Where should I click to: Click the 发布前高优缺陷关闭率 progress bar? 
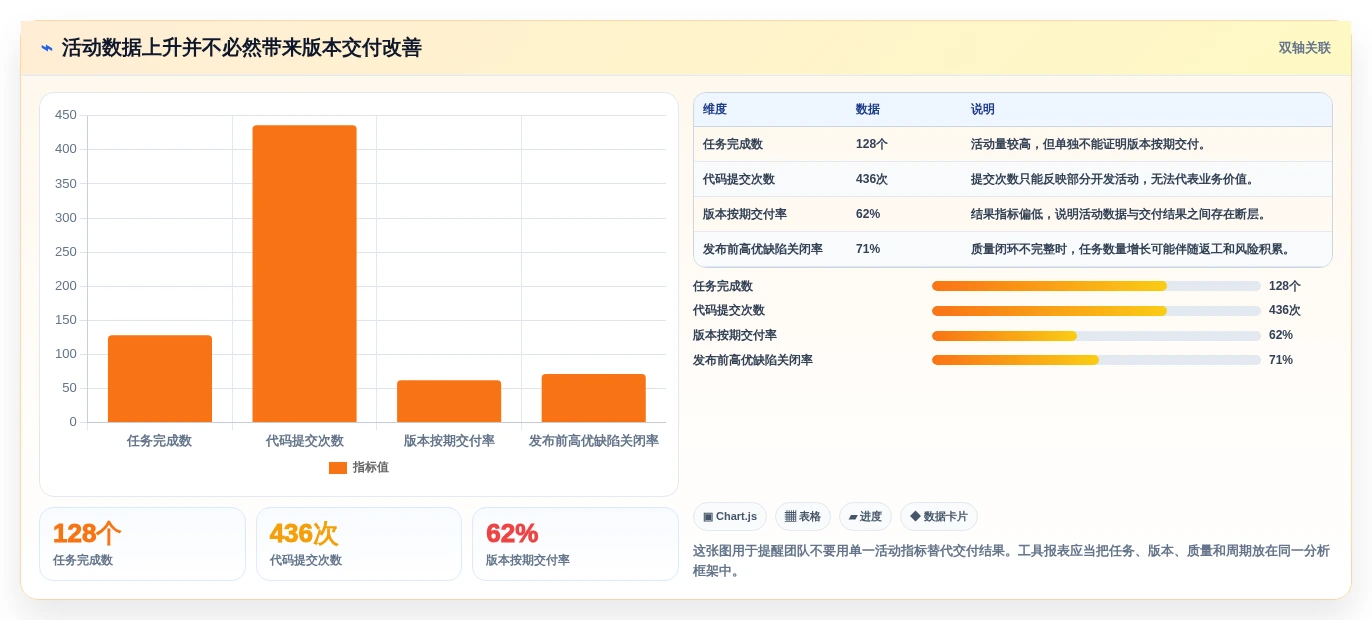click(1096, 360)
